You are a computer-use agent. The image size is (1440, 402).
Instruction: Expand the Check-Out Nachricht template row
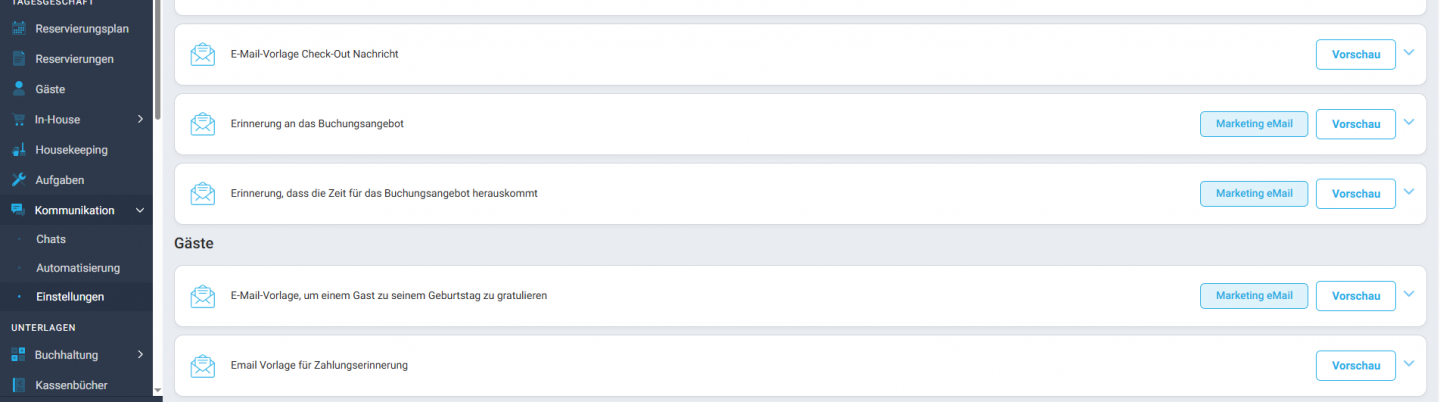pyautogui.click(x=1409, y=53)
